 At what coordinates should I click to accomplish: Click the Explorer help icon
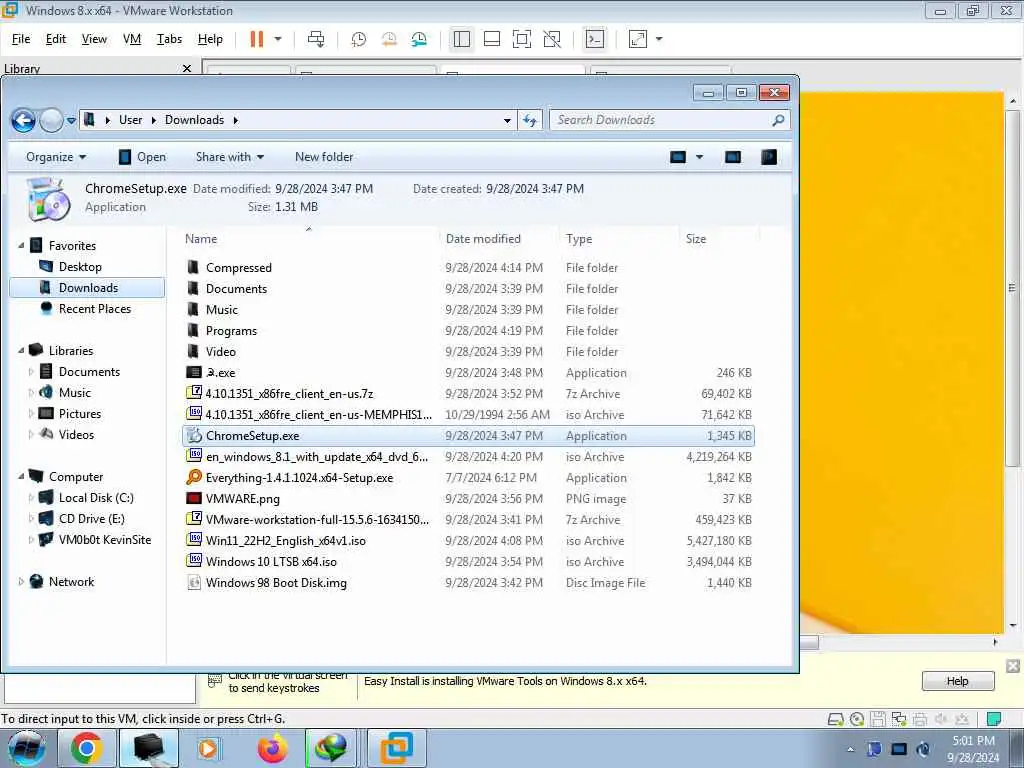[769, 157]
